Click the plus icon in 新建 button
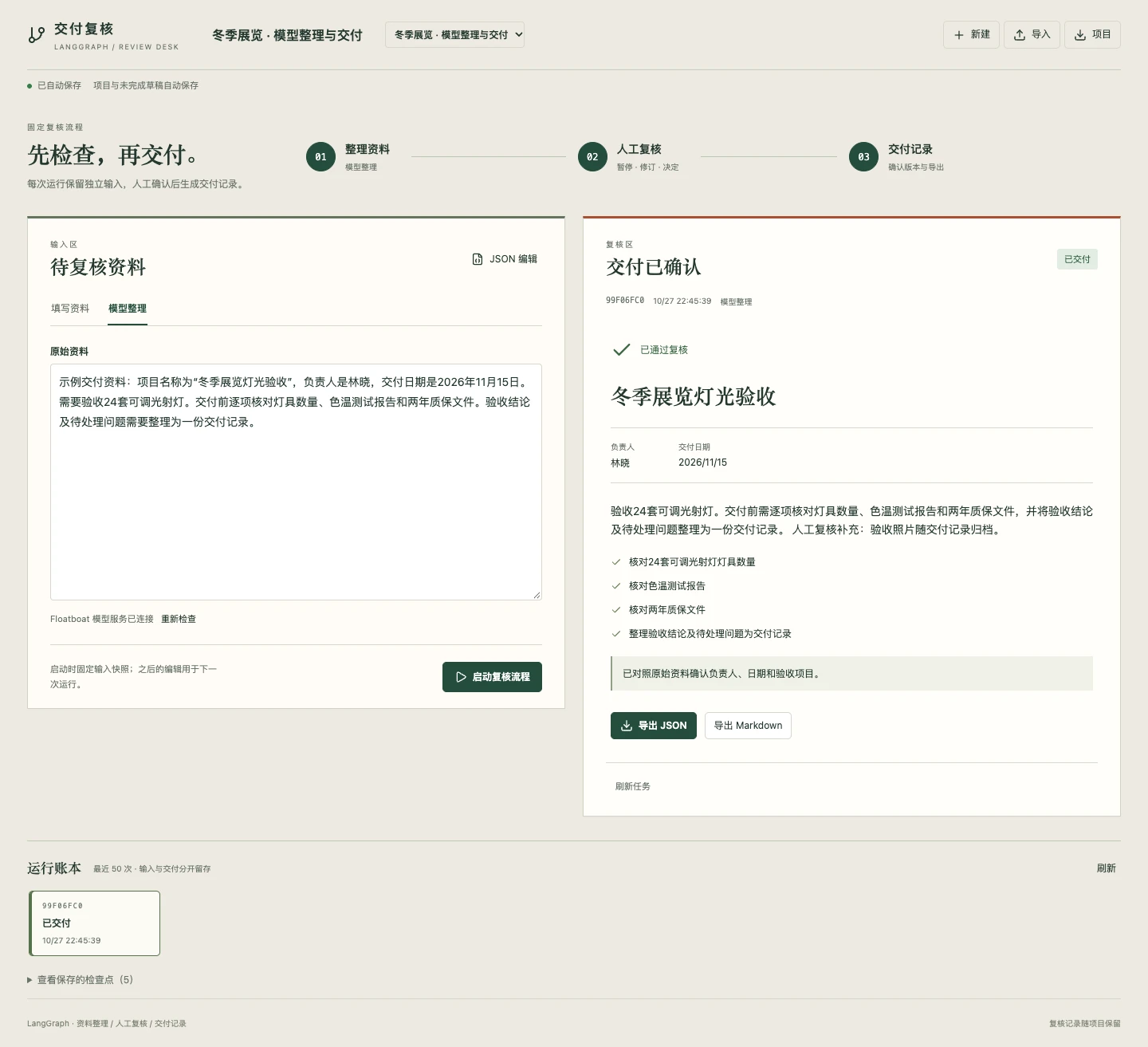This screenshot has height=1047, width=1148. [959, 35]
